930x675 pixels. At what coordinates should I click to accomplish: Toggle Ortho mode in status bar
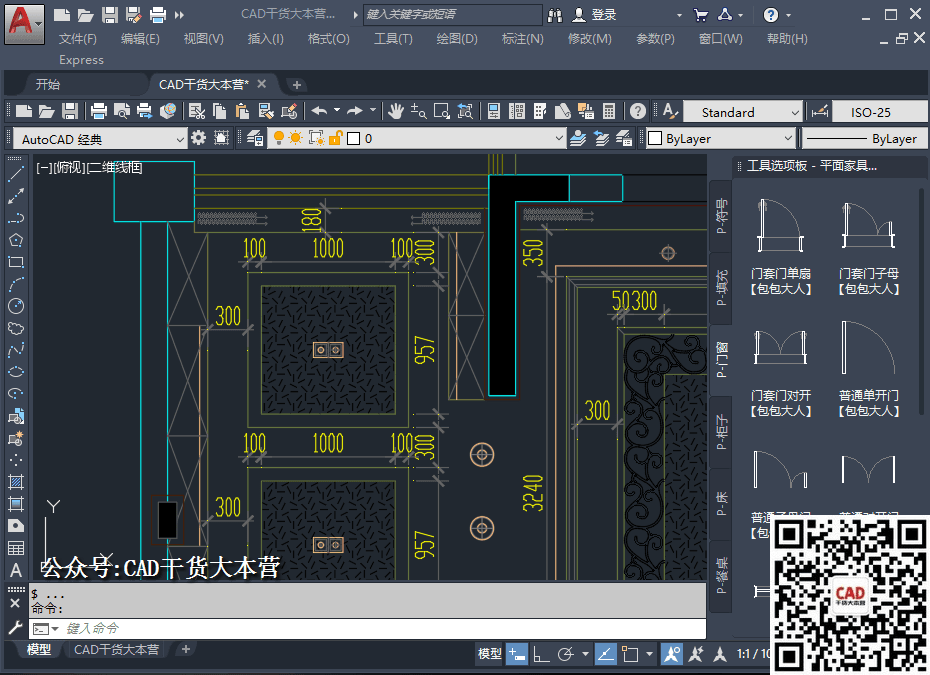541,654
